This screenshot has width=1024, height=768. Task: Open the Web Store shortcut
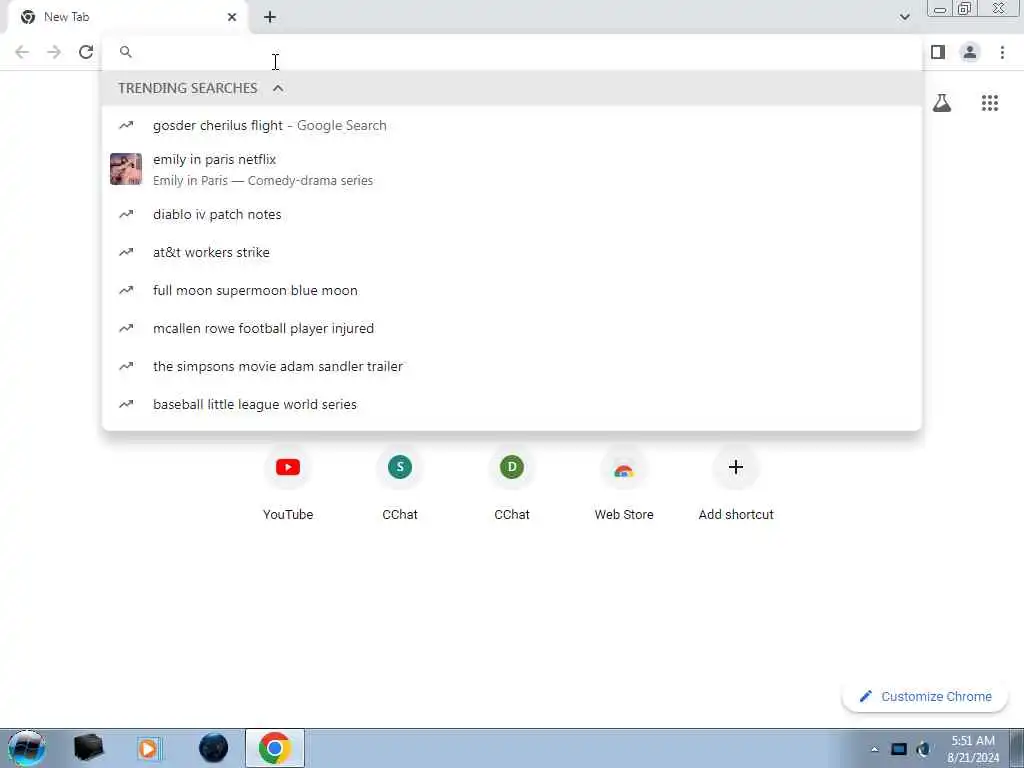click(624, 482)
